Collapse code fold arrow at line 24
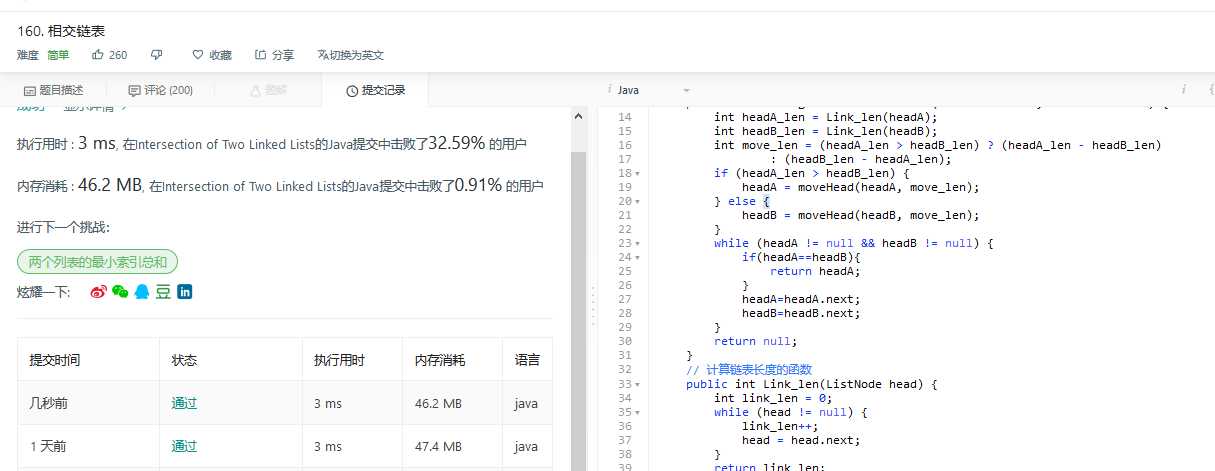This screenshot has width=1215, height=471. coord(638,257)
